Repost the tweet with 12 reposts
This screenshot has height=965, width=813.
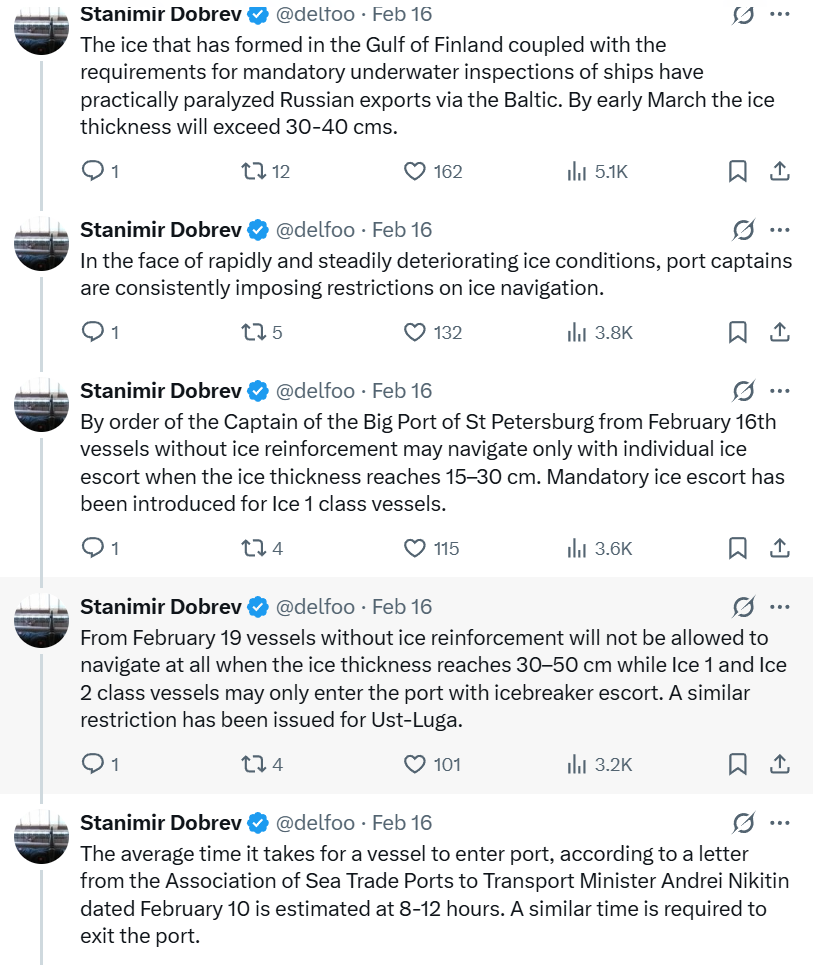click(x=254, y=171)
